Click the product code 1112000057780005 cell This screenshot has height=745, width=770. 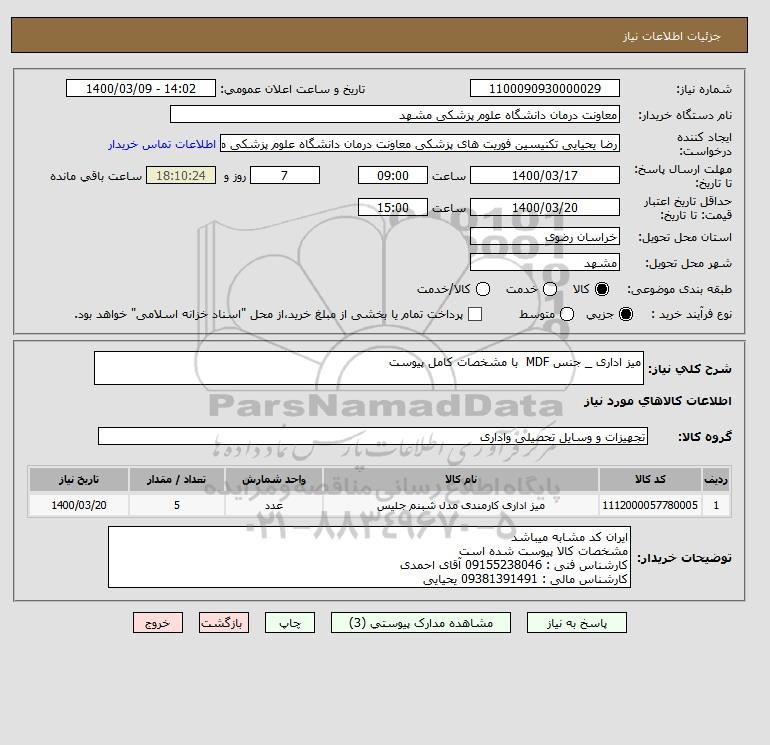coord(650,505)
